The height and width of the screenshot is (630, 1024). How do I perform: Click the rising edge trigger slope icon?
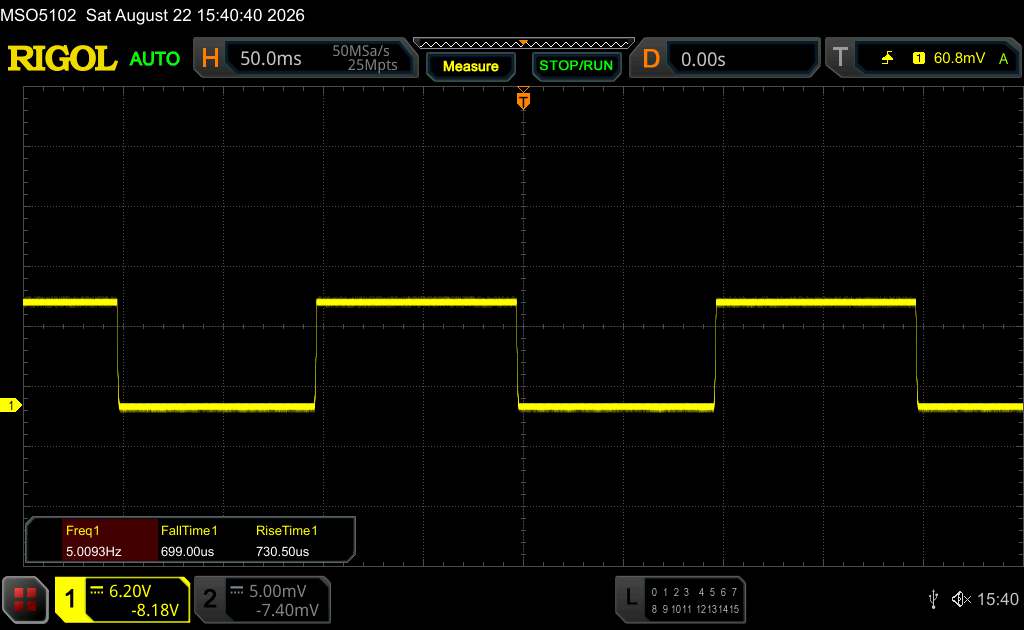[887, 58]
